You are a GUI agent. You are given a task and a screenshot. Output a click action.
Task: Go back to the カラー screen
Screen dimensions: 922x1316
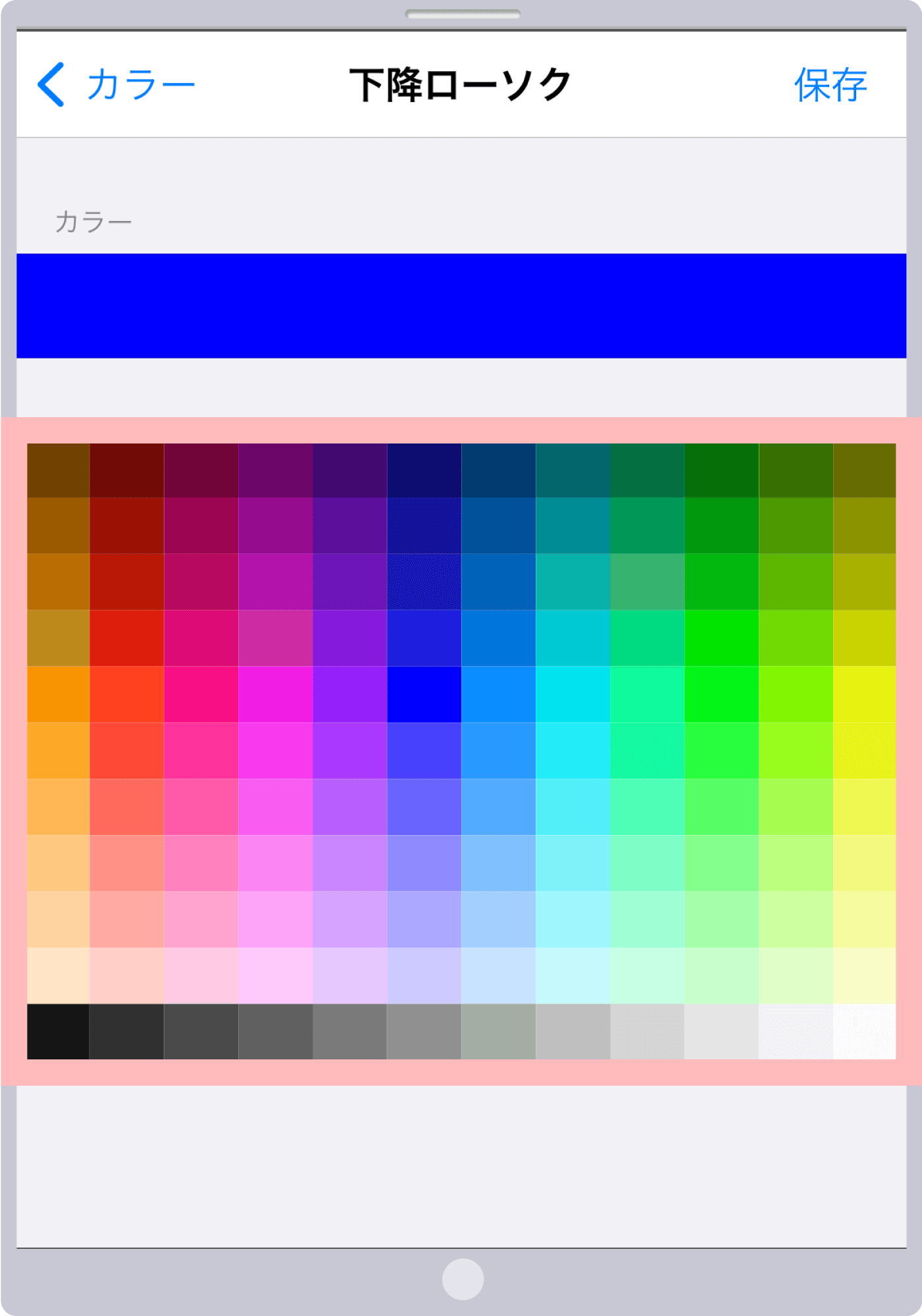click(116, 85)
